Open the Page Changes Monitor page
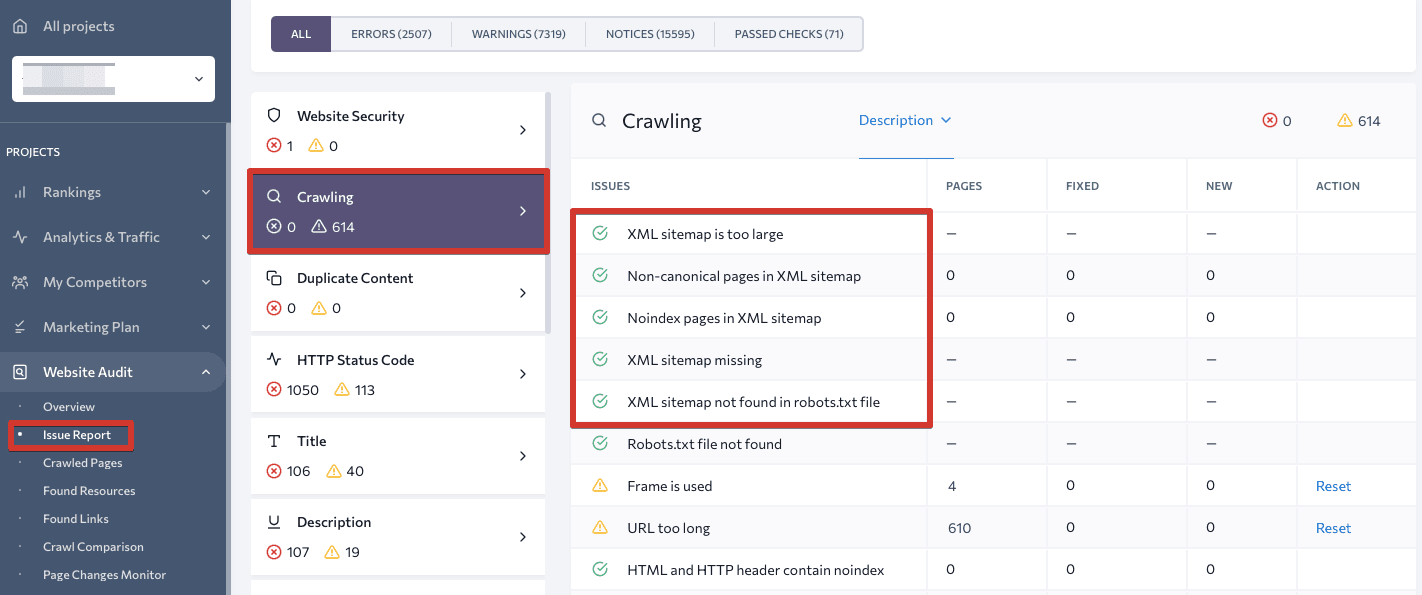Image resolution: width=1422 pixels, height=595 pixels. click(x=104, y=575)
